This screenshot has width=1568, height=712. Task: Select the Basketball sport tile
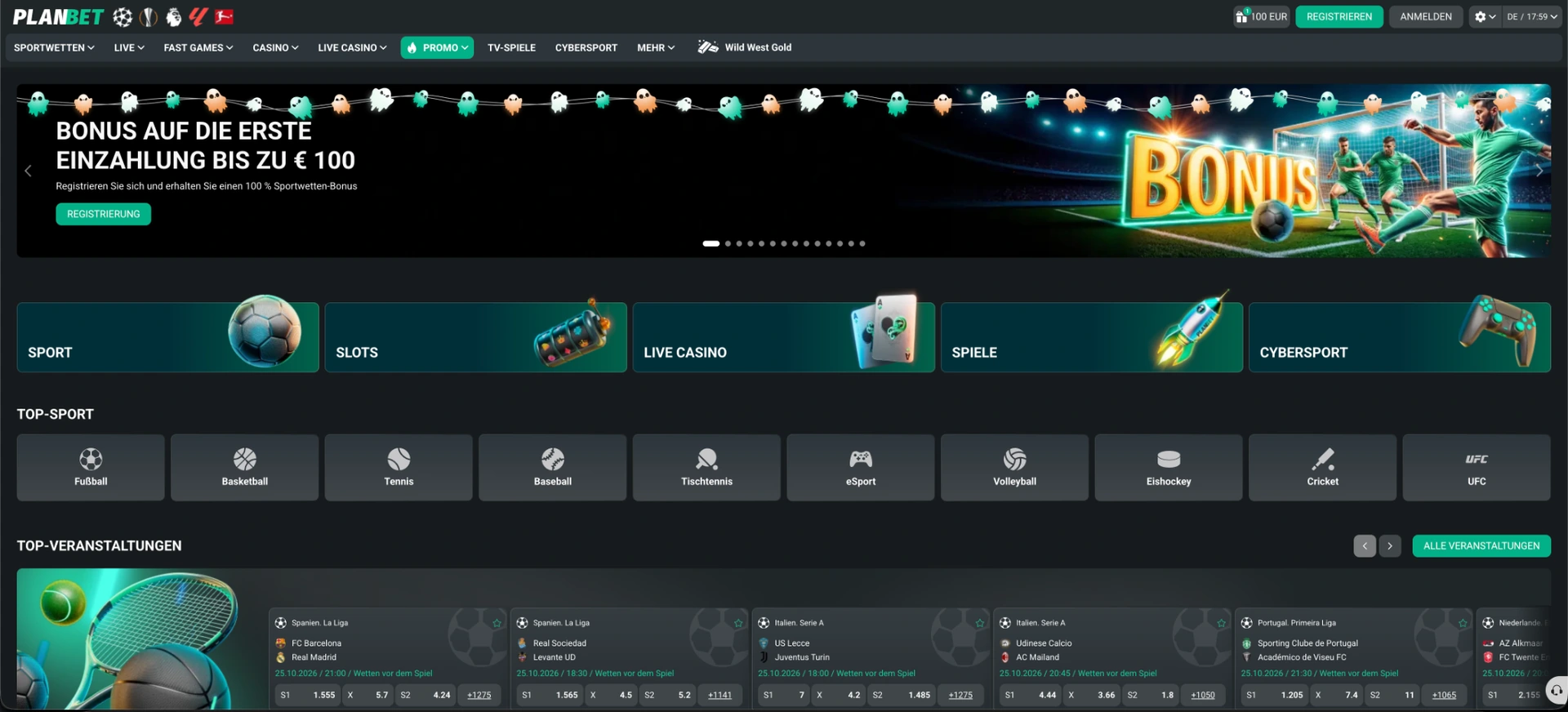tap(245, 467)
